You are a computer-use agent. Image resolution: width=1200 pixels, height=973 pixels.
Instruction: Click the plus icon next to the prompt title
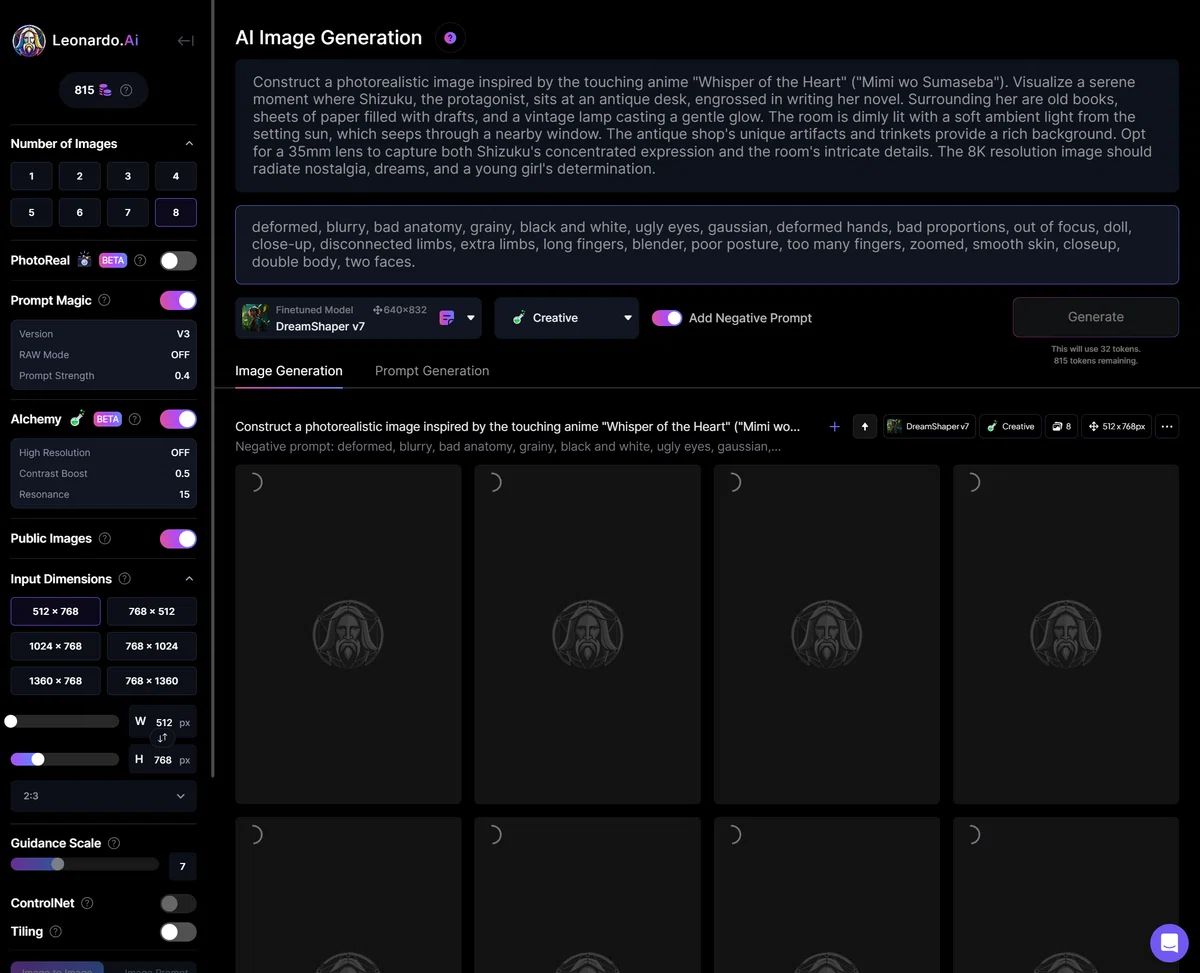coord(835,427)
